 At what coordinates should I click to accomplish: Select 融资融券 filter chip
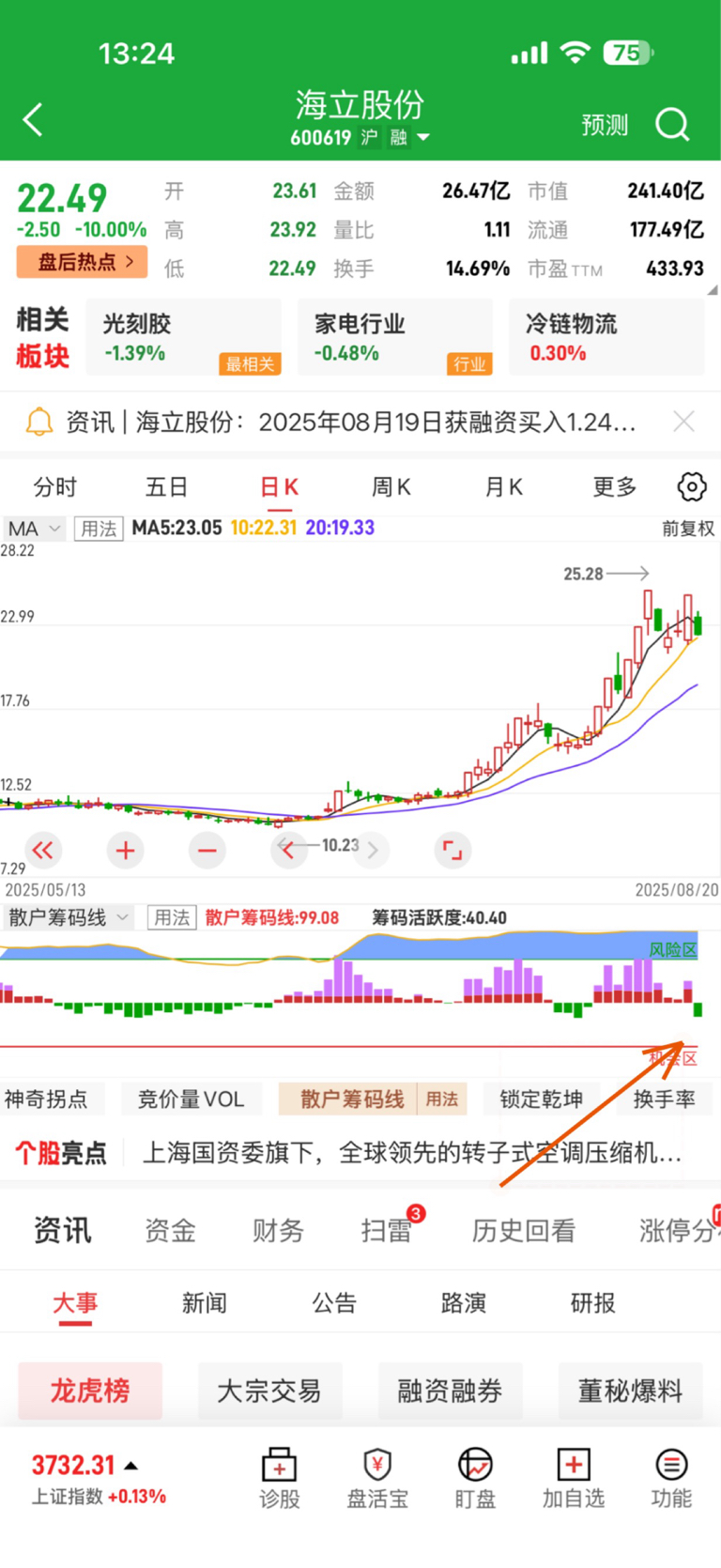pyautogui.click(x=450, y=1391)
